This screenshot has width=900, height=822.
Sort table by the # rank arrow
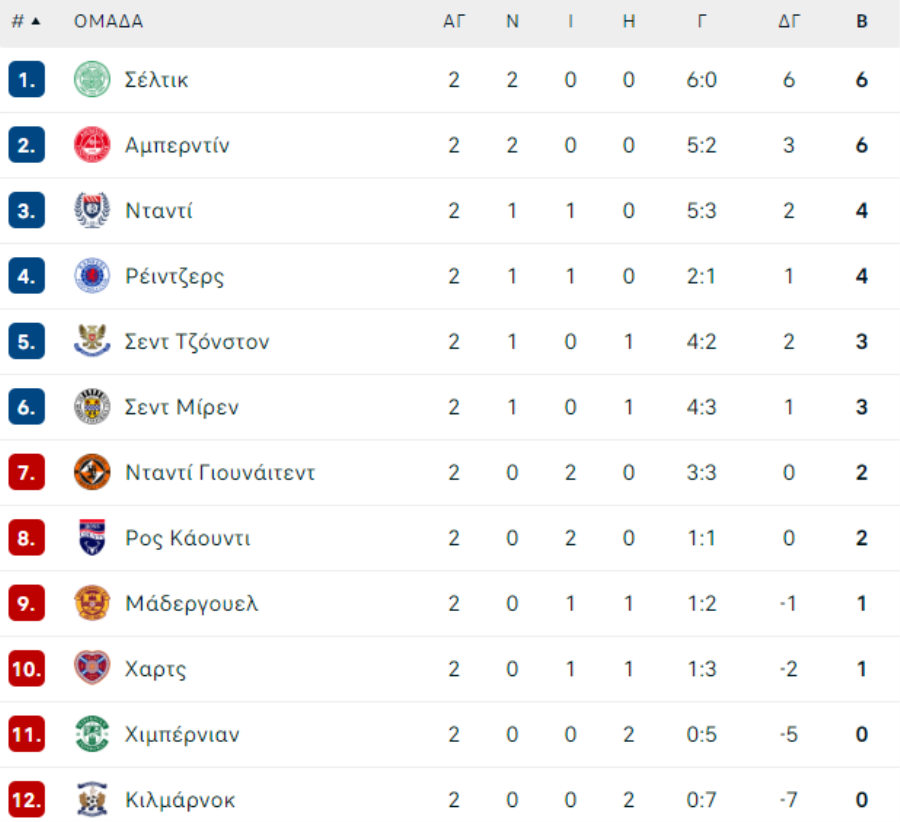click(x=36, y=21)
